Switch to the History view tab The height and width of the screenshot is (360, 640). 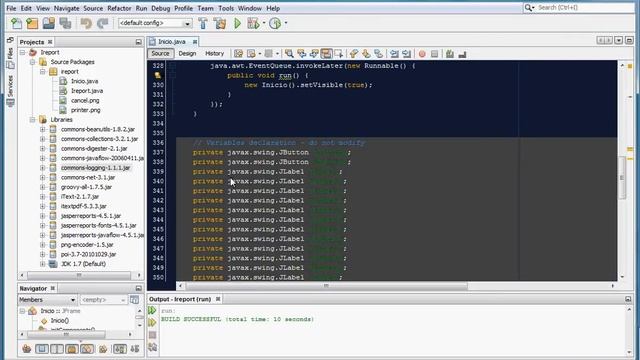coord(215,53)
